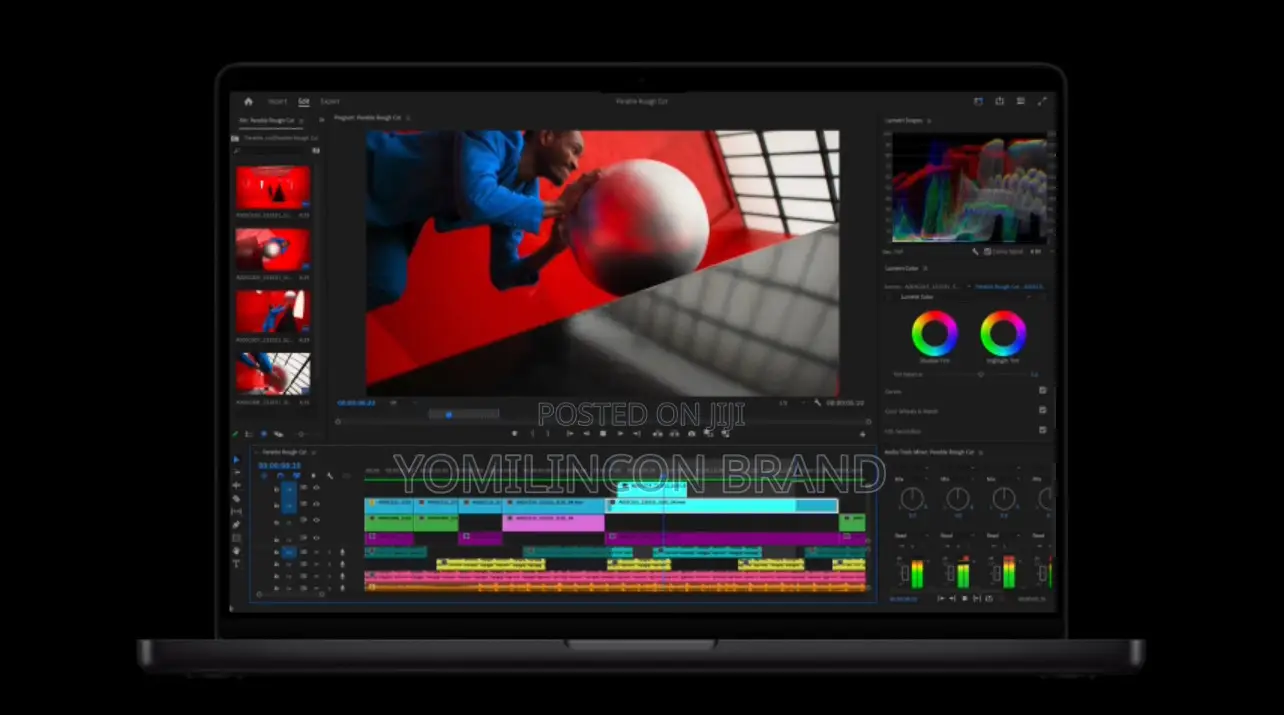Click the first pan knob in Audio Mixer
Image resolution: width=1284 pixels, height=715 pixels.
point(912,498)
